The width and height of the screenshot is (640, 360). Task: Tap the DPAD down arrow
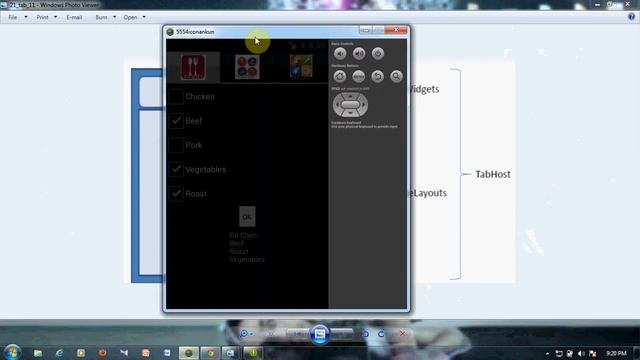(x=350, y=113)
